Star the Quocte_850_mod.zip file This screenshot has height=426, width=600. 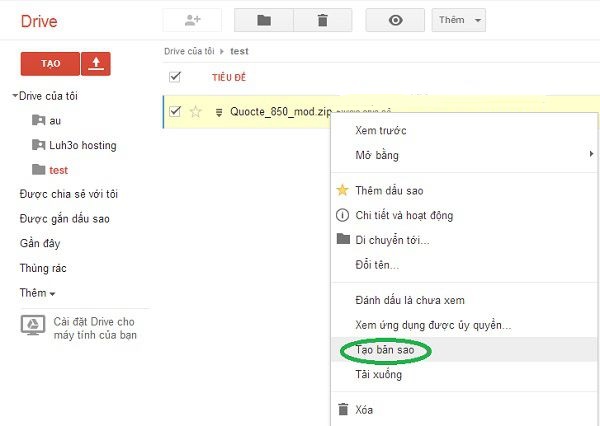tap(196, 112)
